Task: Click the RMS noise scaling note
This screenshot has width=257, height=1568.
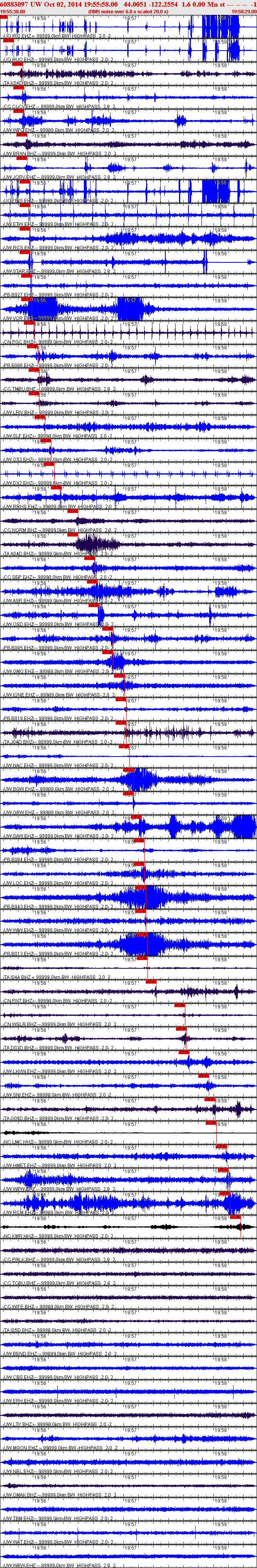Action: click(x=128, y=11)
